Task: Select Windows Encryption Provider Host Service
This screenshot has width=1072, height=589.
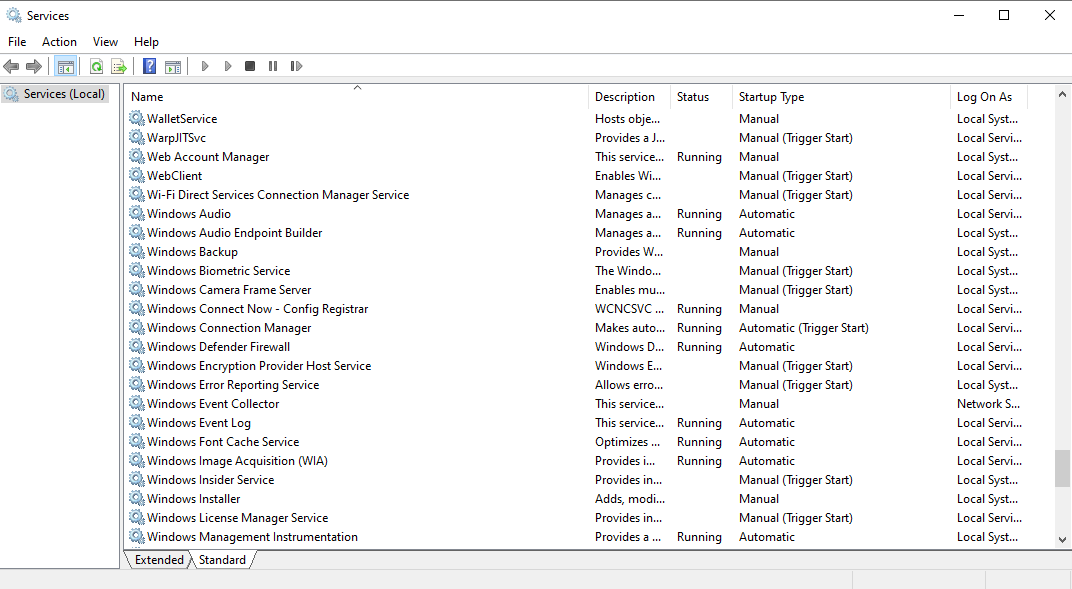Action: tap(259, 366)
